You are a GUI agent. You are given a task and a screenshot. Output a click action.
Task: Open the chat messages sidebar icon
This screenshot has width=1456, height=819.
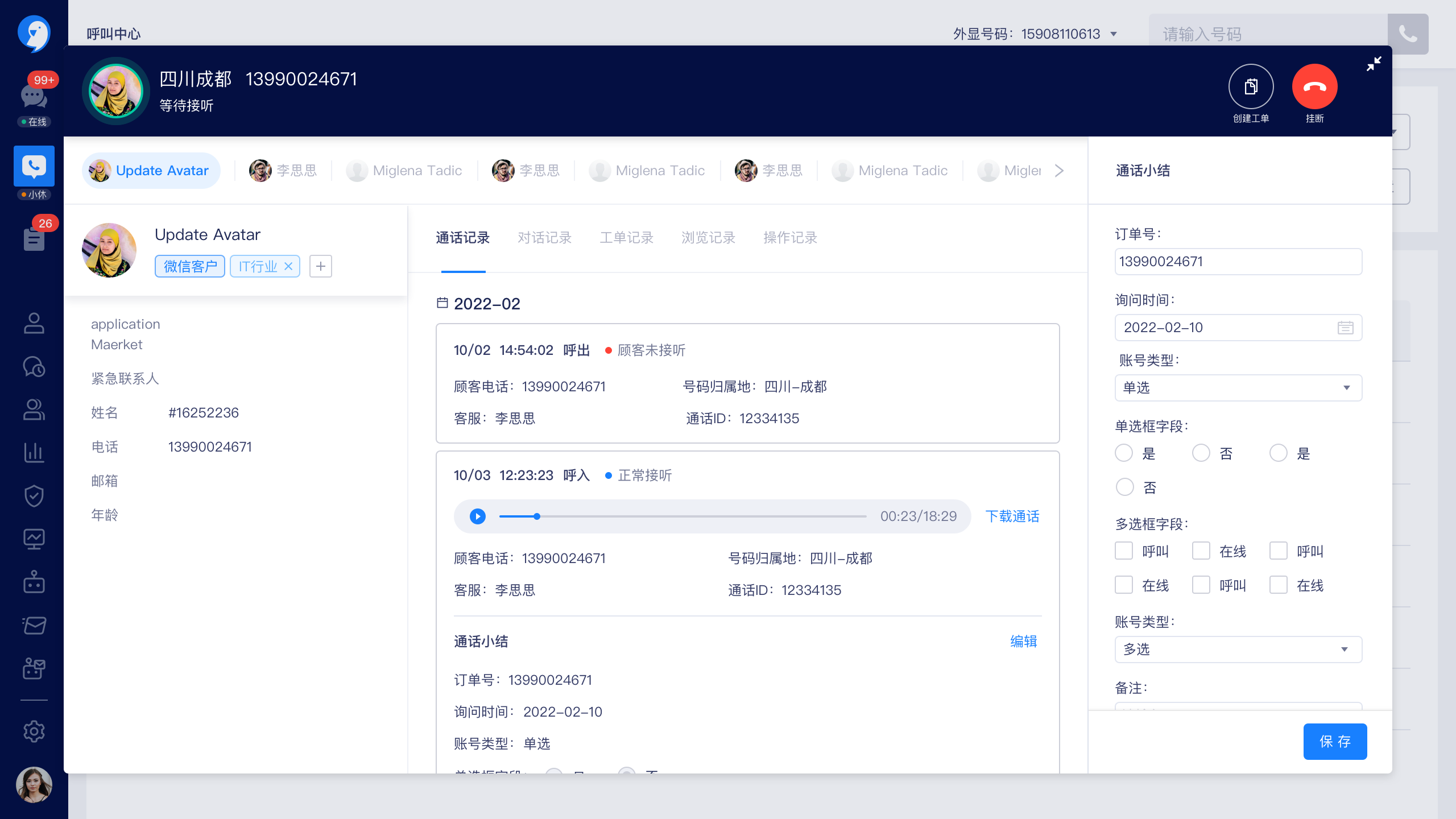(x=34, y=97)
